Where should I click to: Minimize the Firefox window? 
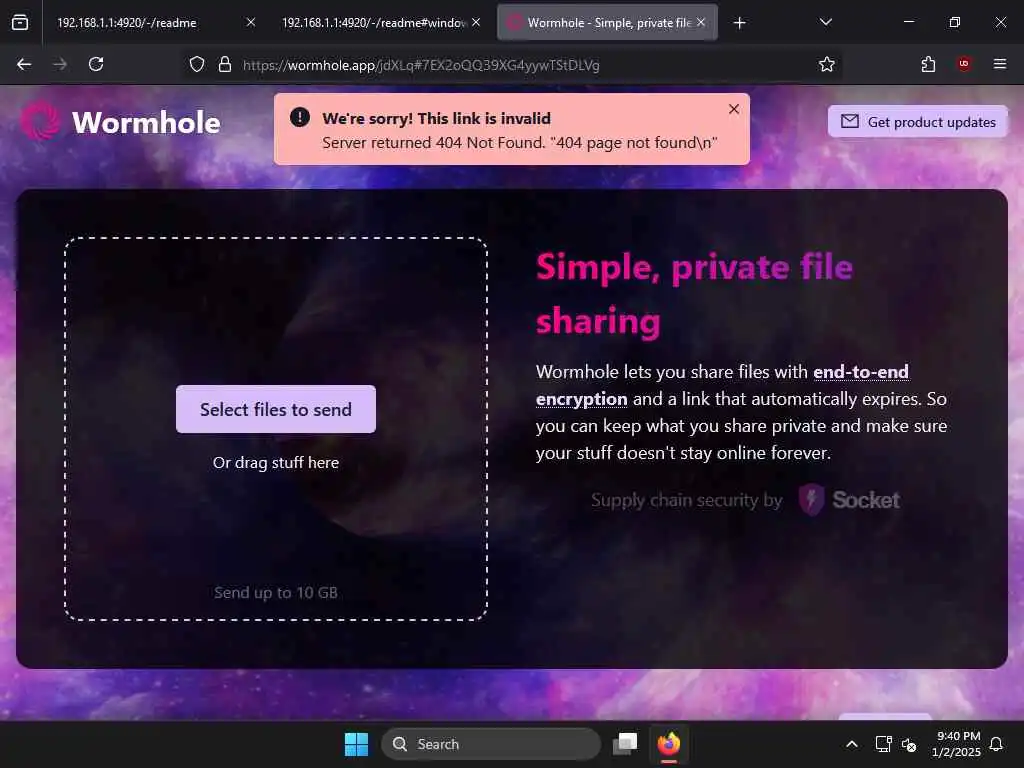909,22
